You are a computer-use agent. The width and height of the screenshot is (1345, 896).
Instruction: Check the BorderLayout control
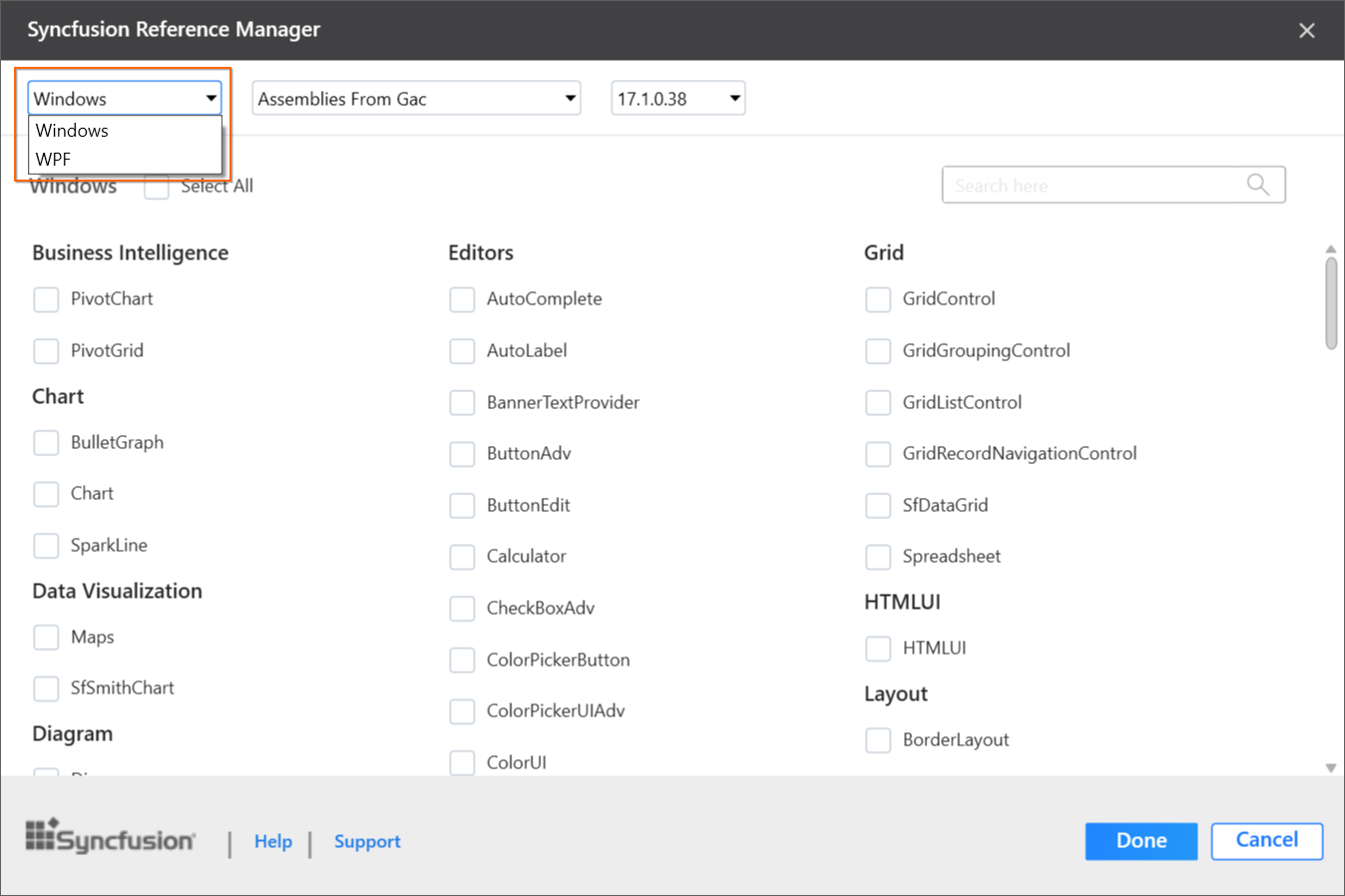[x=878, y=740]
